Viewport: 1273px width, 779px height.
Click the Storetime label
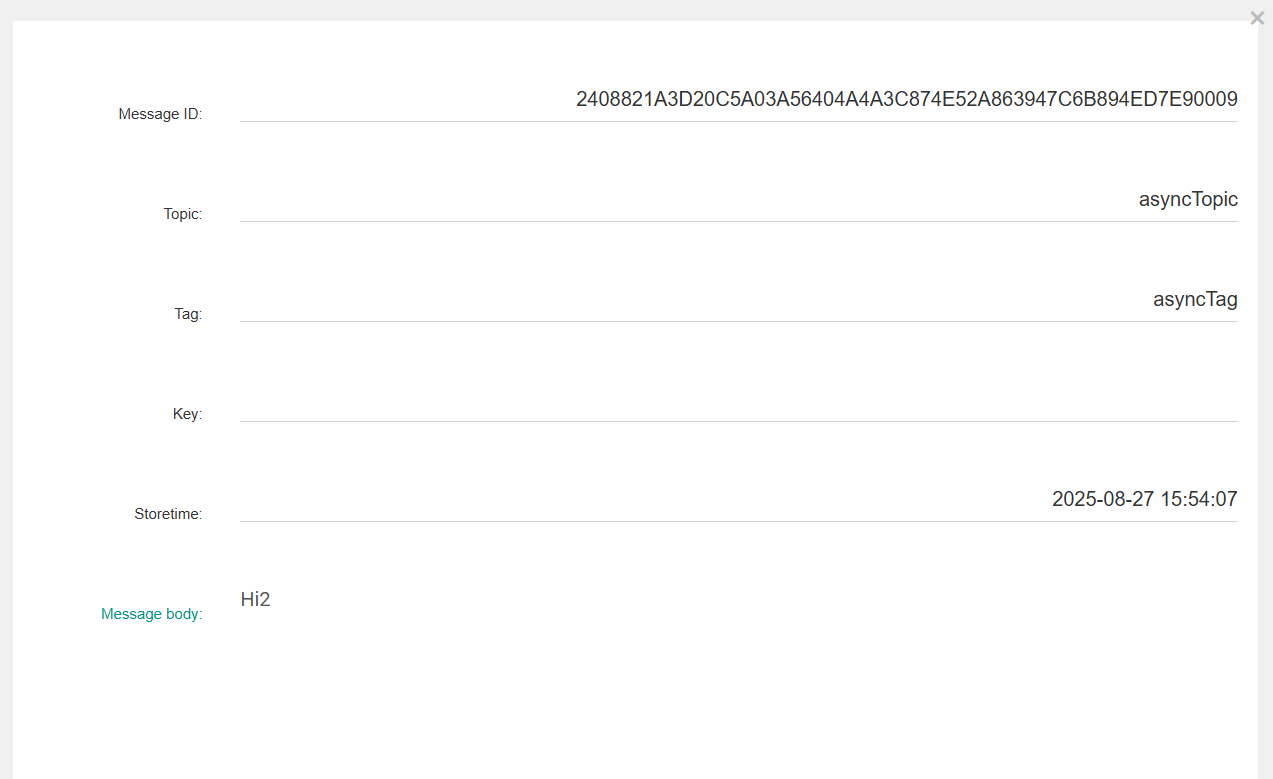pyautogui.click(x=168, y=514)
